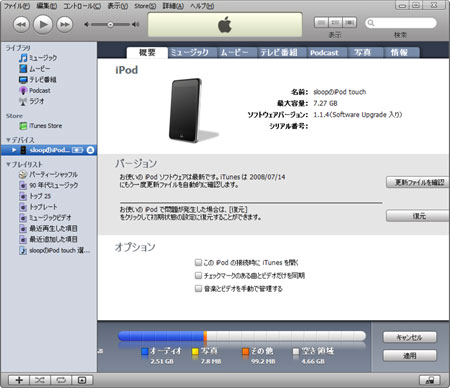This screenshot has width=450, height=388.
Task: Adjust the volume slider knob
Action: tap(110, 24)
